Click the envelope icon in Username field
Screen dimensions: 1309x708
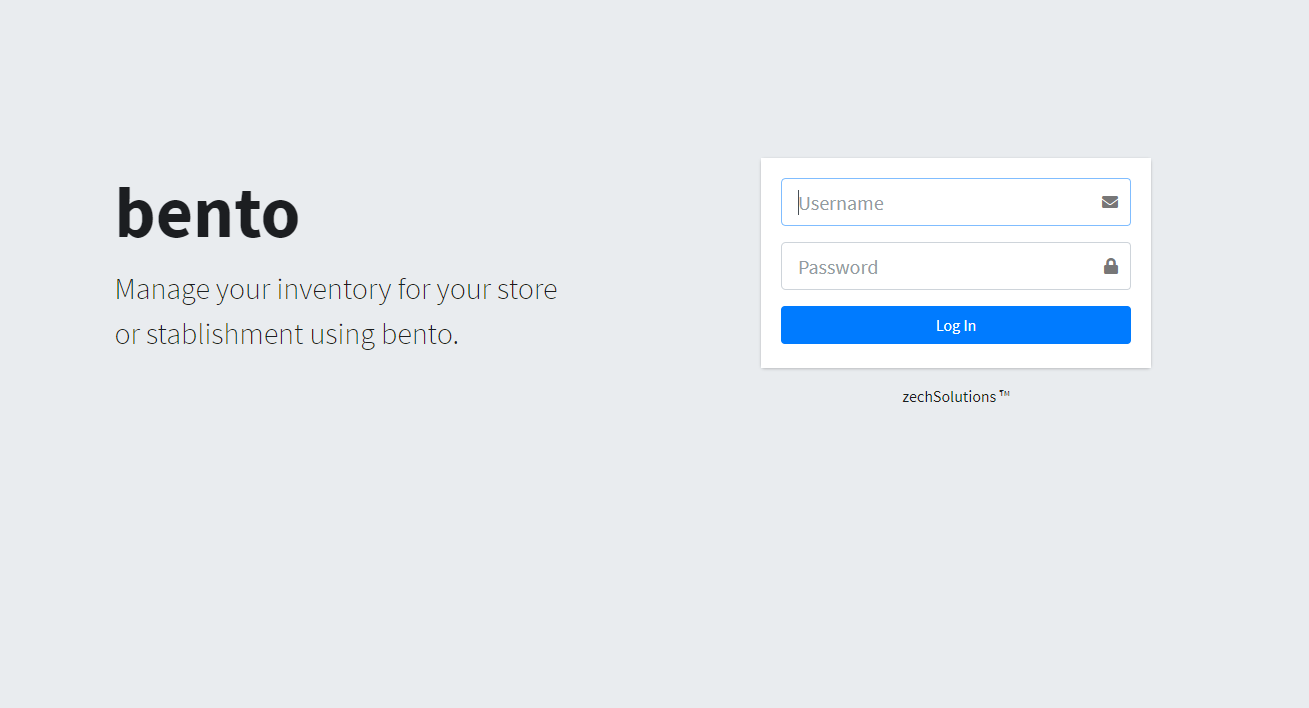coord(1110,202)
